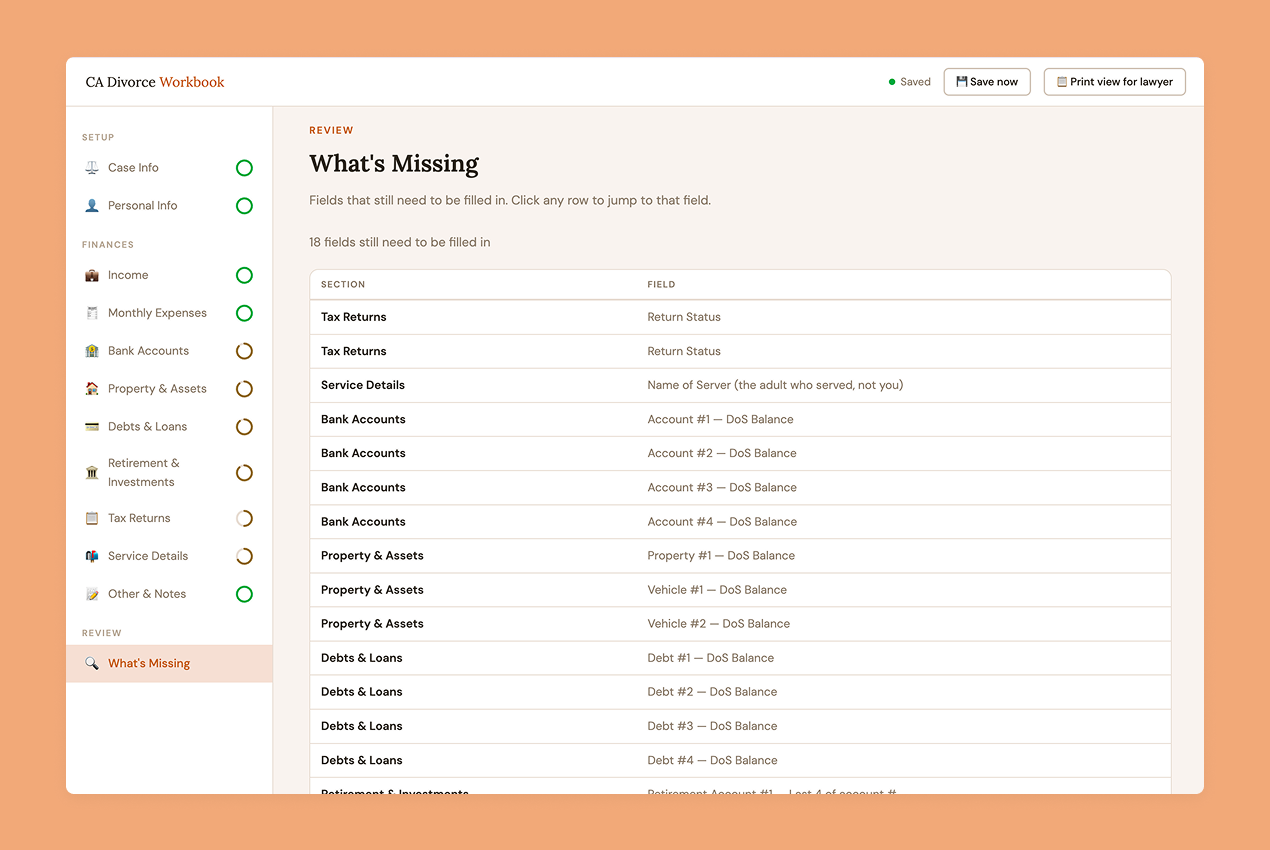Click the Save now button
Screen dimensions: 1270x850
(987, 82)
